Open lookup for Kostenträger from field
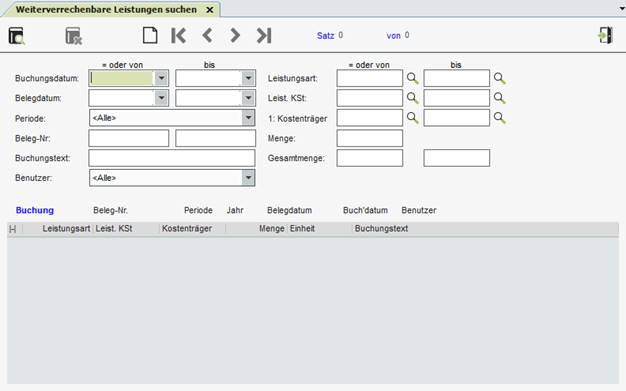Screen dimensions: 626x391 coord(412,118)
